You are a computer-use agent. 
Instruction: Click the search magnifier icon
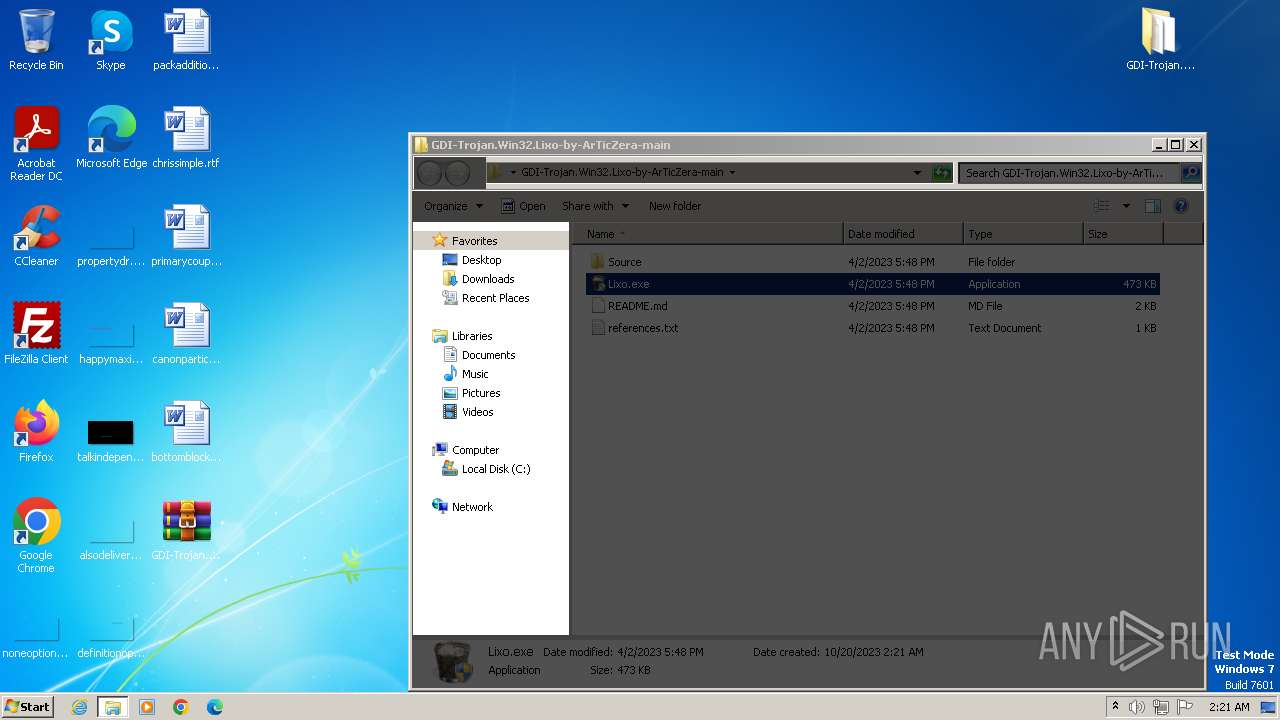1190,172
